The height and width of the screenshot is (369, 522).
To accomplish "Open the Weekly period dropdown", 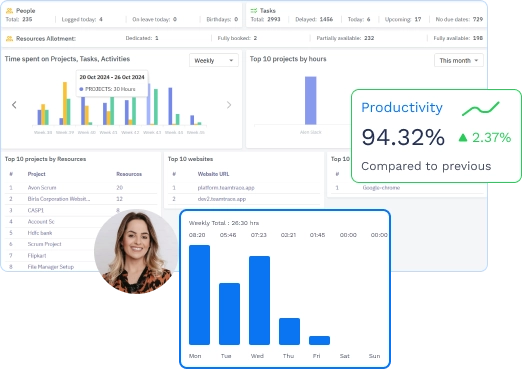I will [x=214, y=60].
